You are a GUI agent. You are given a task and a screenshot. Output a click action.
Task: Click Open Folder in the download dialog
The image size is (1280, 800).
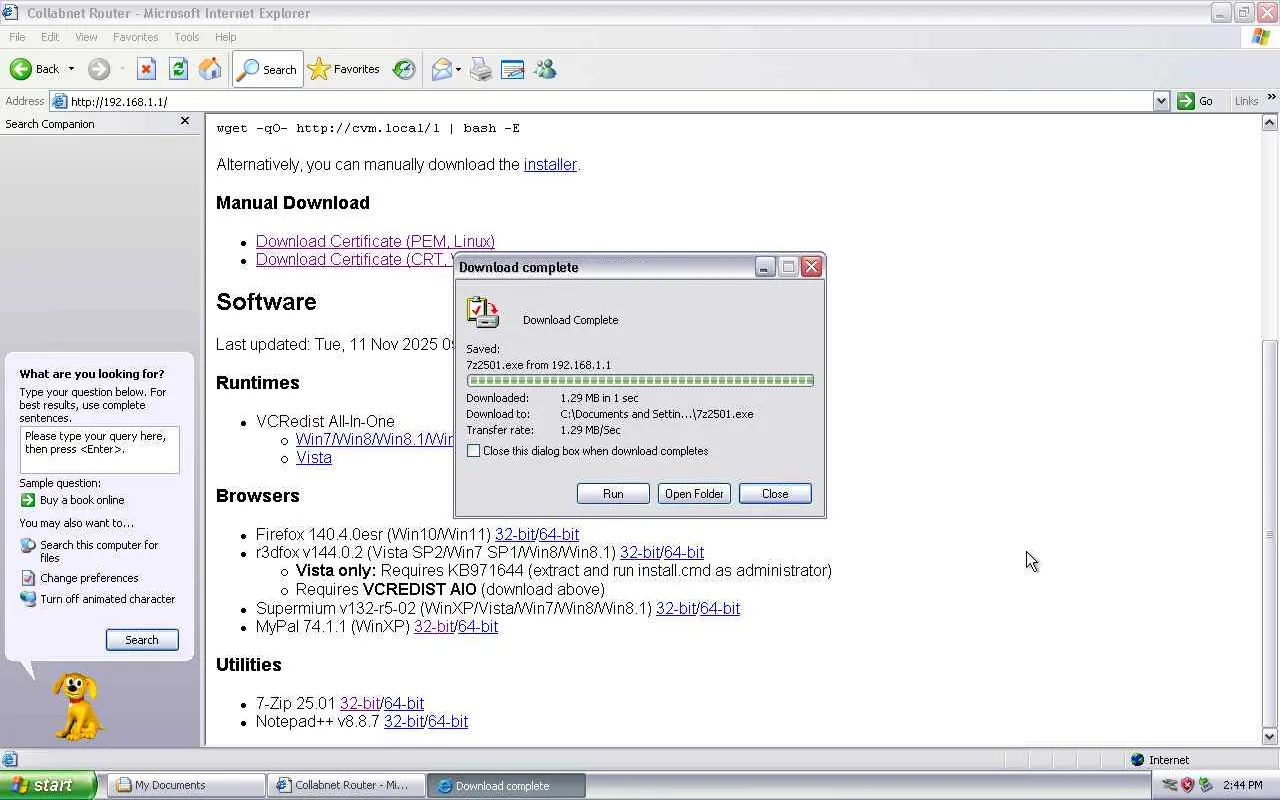(x=694, y=494)
